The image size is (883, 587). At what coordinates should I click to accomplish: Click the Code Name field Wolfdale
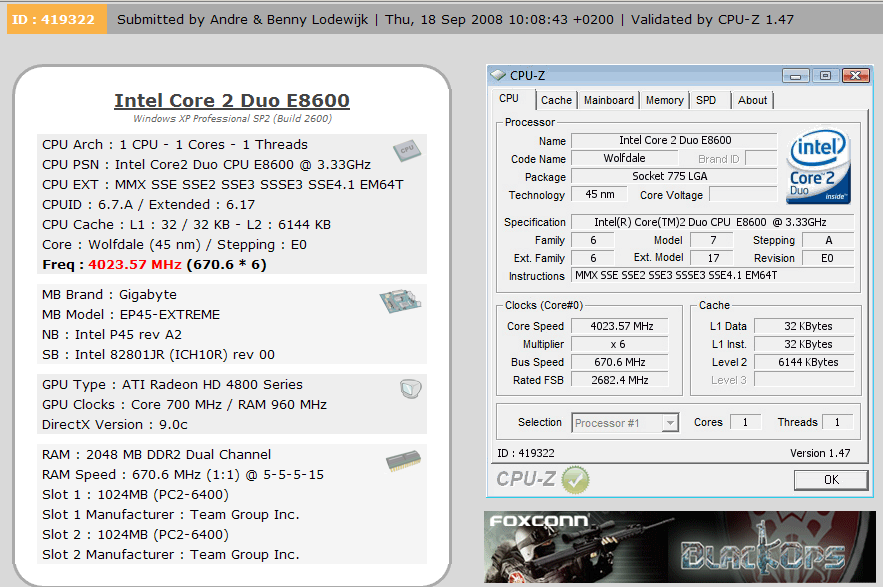[625, 158]
